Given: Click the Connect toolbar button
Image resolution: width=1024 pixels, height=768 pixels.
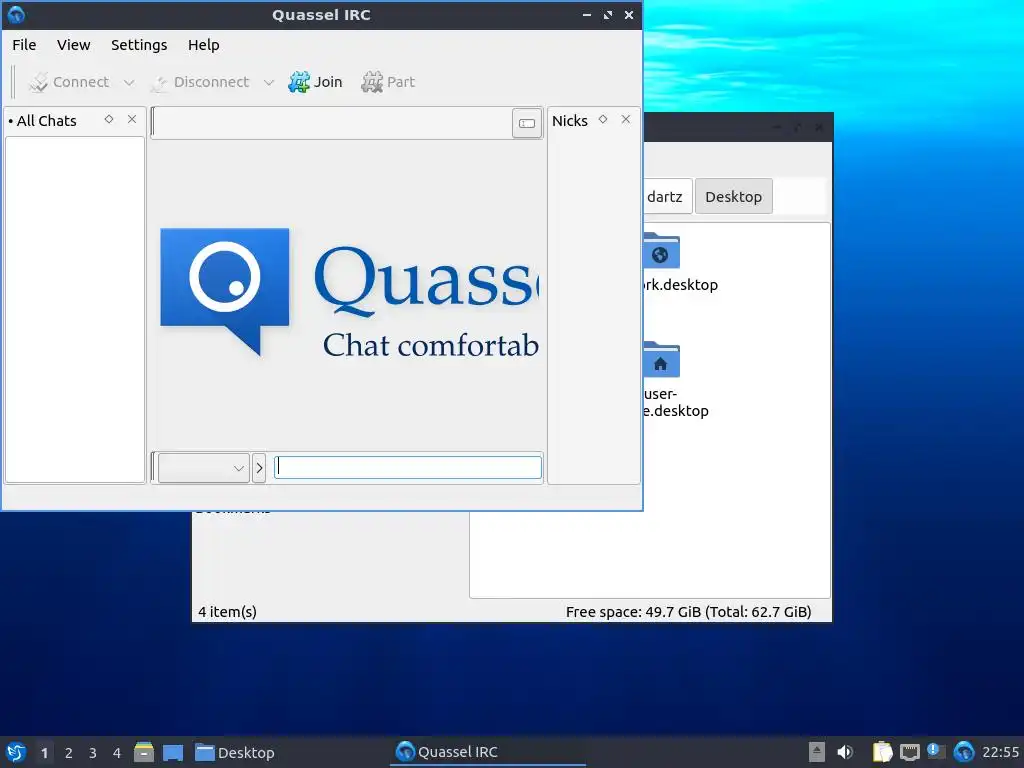Looking at the screenshot, I should coord(69,82).
